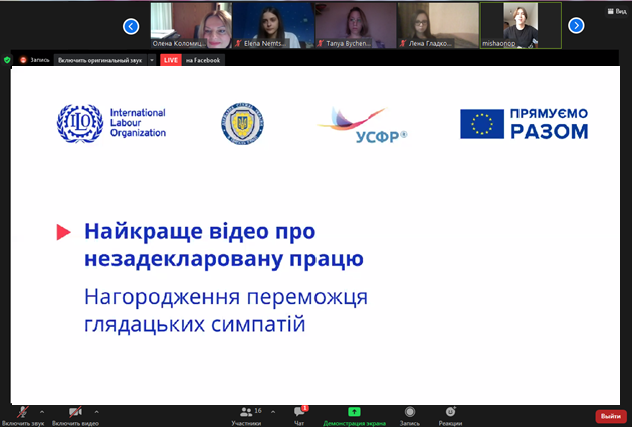Expand video options caret beside camera
This screenshot has width=632, height=427.
[x=96, y=412]
